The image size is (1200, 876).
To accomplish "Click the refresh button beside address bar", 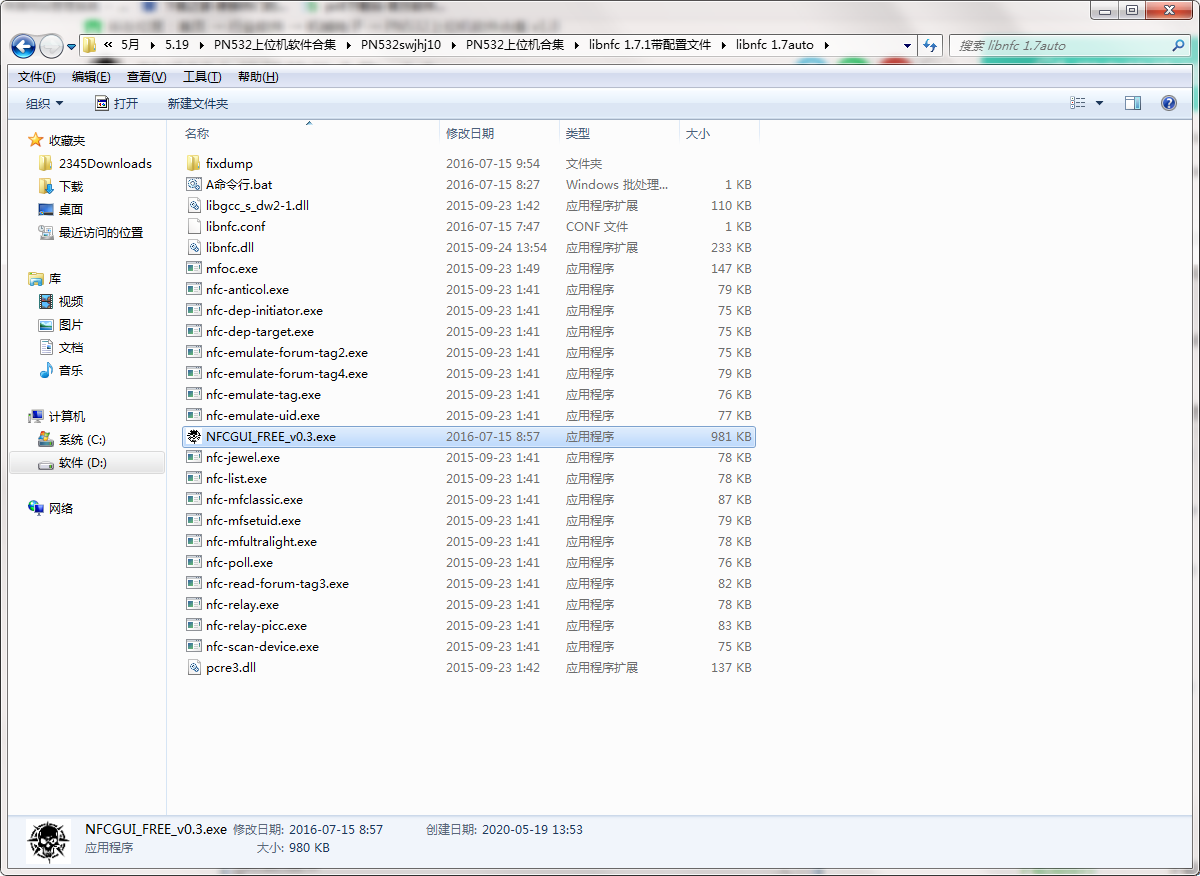I will pyautogui.click(x=930, y=46).
